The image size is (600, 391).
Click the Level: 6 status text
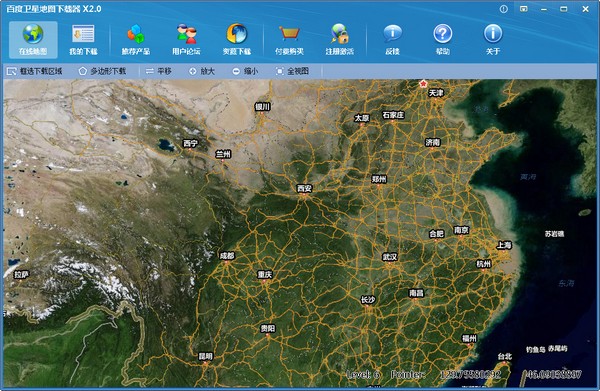[x=363, y=374]
